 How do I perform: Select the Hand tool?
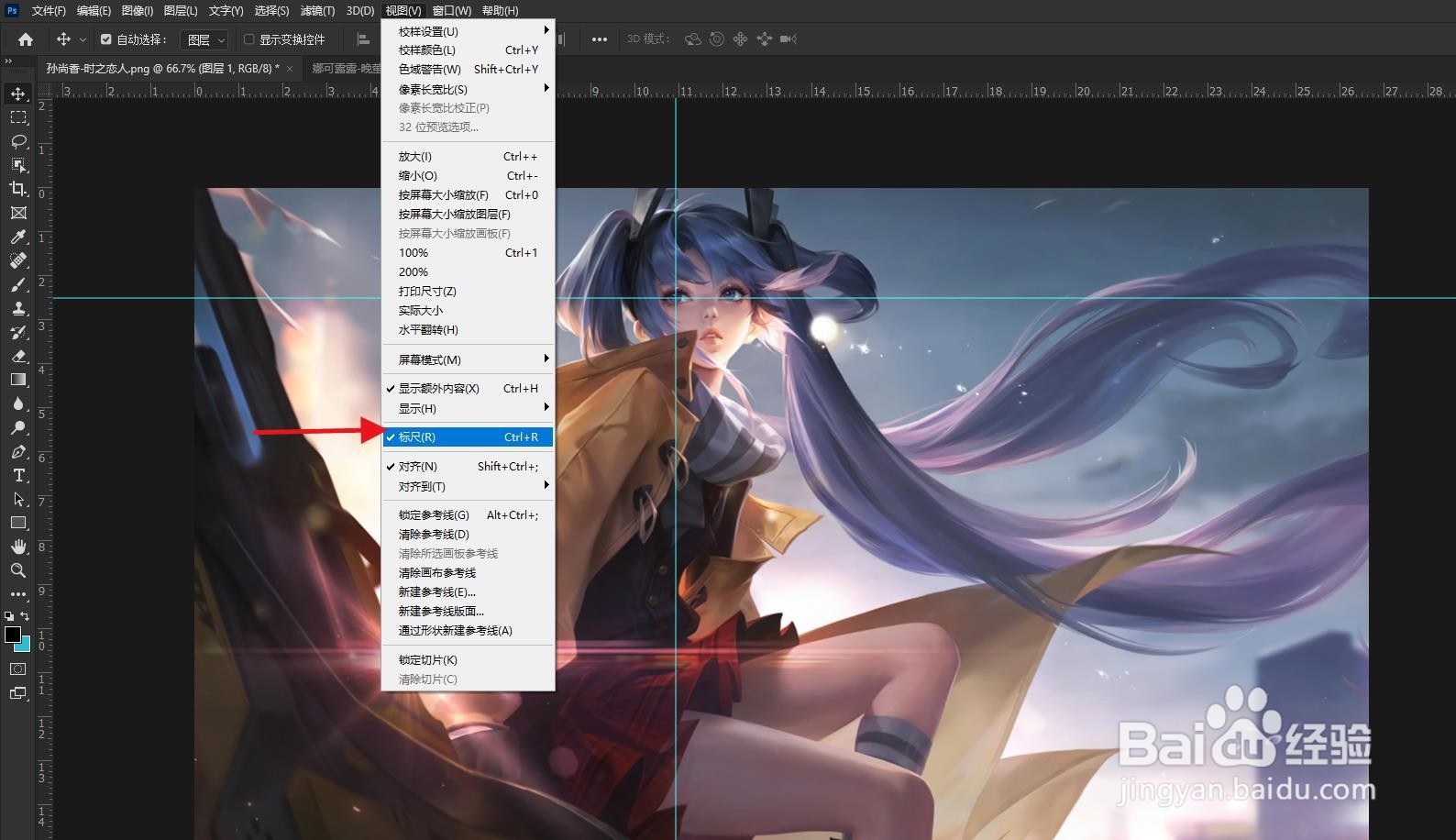coord(18,547)
